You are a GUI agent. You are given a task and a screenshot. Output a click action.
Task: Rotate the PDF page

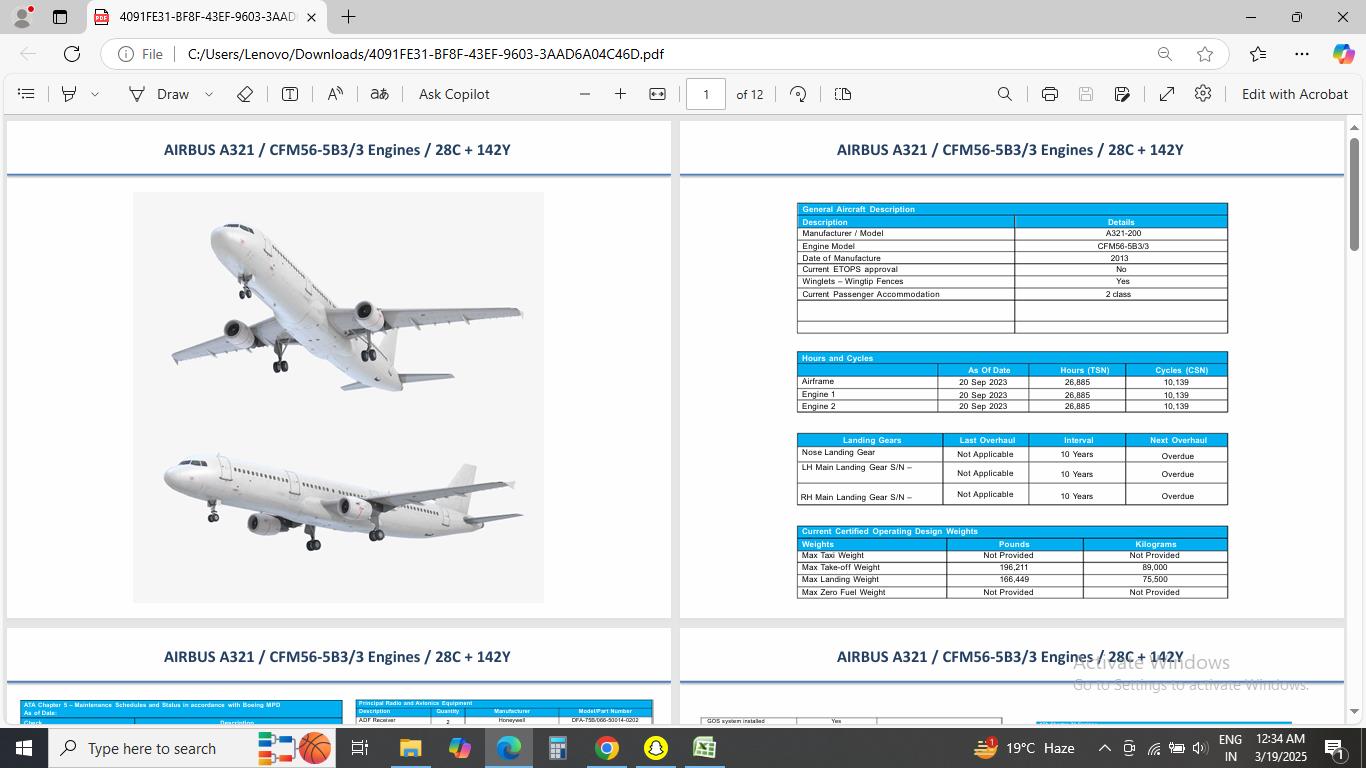(x=798, y=94)
